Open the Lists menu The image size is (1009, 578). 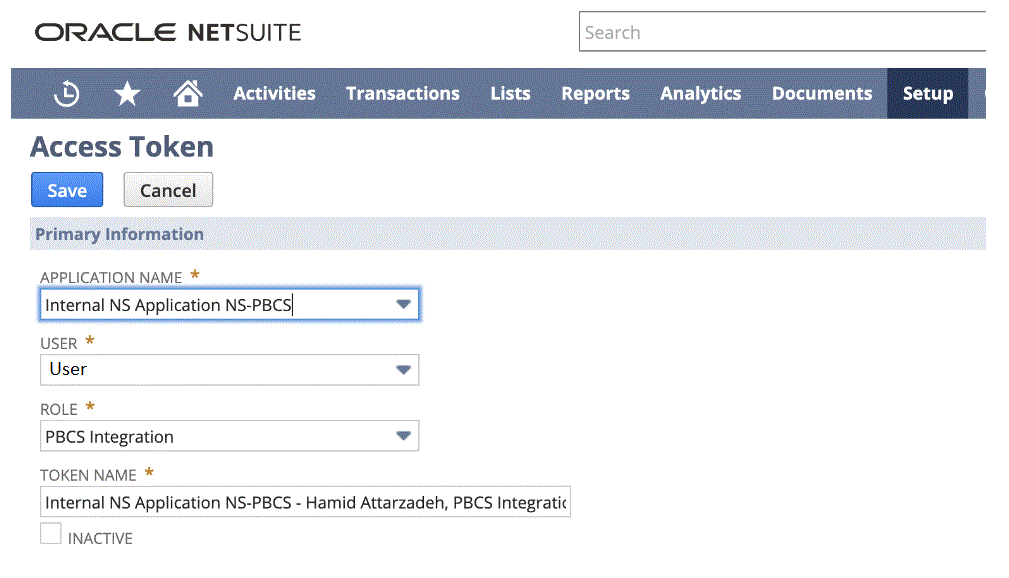[x=510, y=93]
